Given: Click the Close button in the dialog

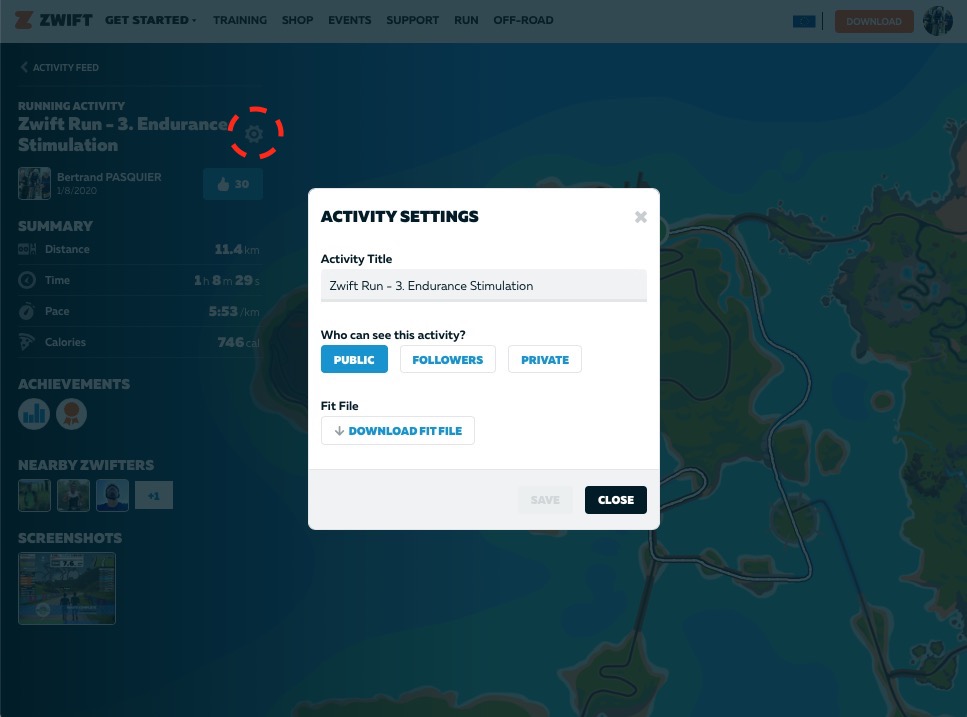Looking at the screenshot, I should pyautogui.click(x=615, y=500).
